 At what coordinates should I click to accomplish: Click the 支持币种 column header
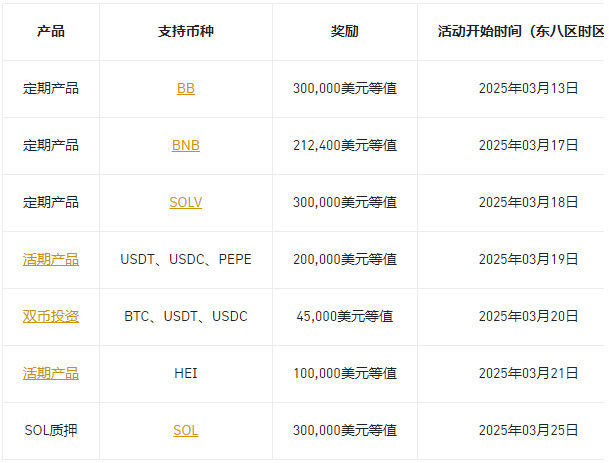point(186,31)
